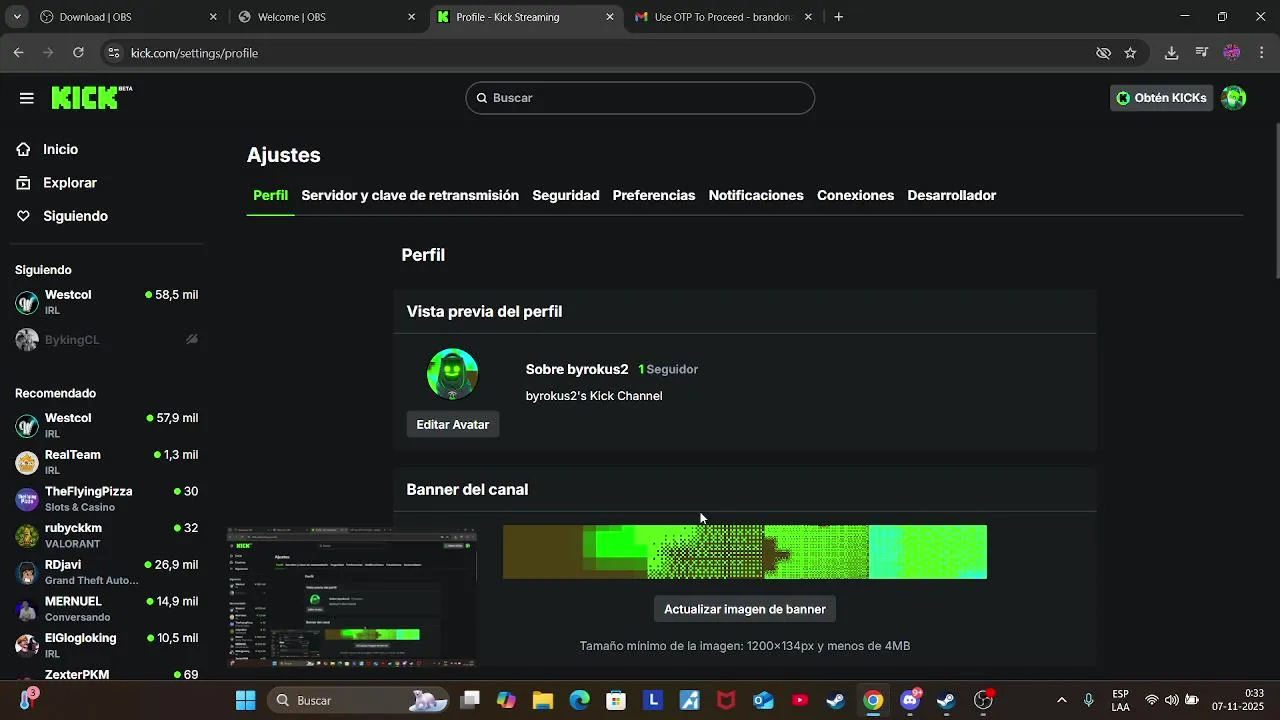This screenshot has width=1280, height=720.
Task: Click the Editar Avatar button
Action: click(x=453, y=425)
